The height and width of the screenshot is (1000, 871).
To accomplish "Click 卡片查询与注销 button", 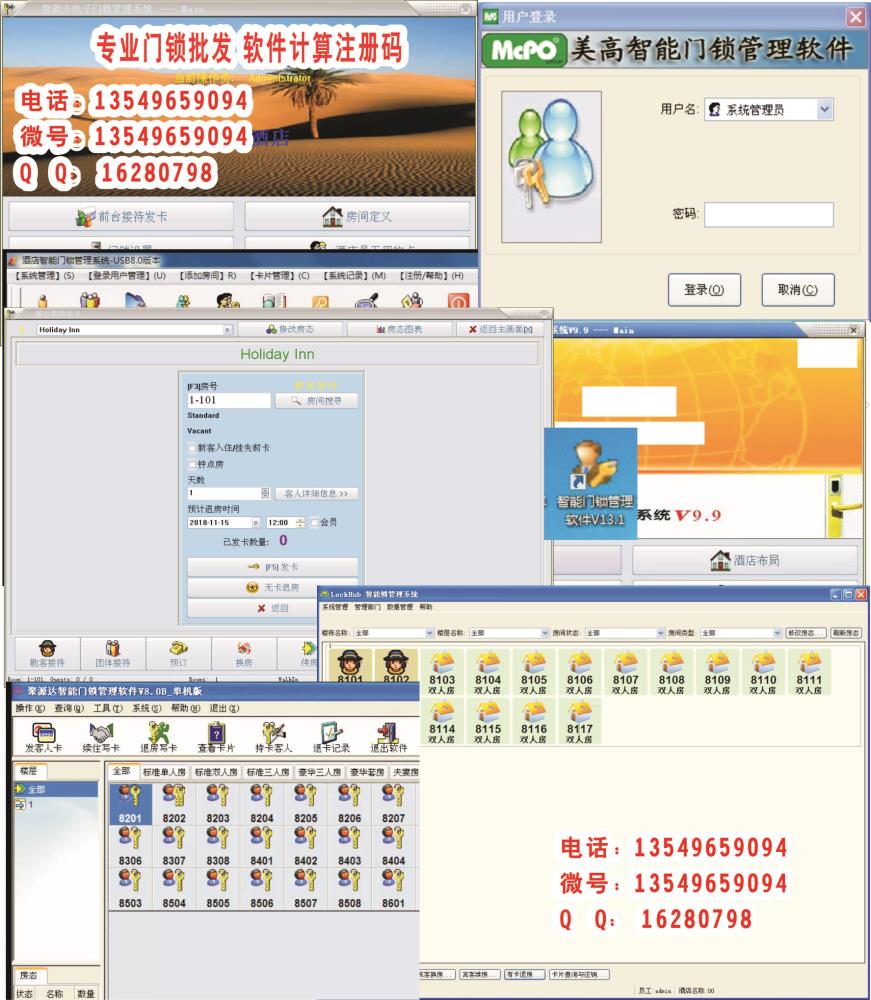I will pos(579,974).
